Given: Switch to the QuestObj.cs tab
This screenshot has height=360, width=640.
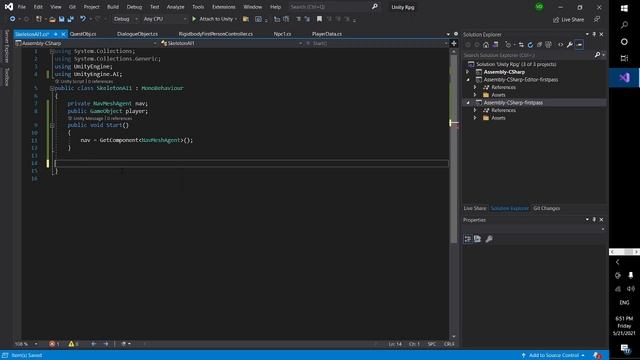Looking at the screenshot, I should point(83,34).
